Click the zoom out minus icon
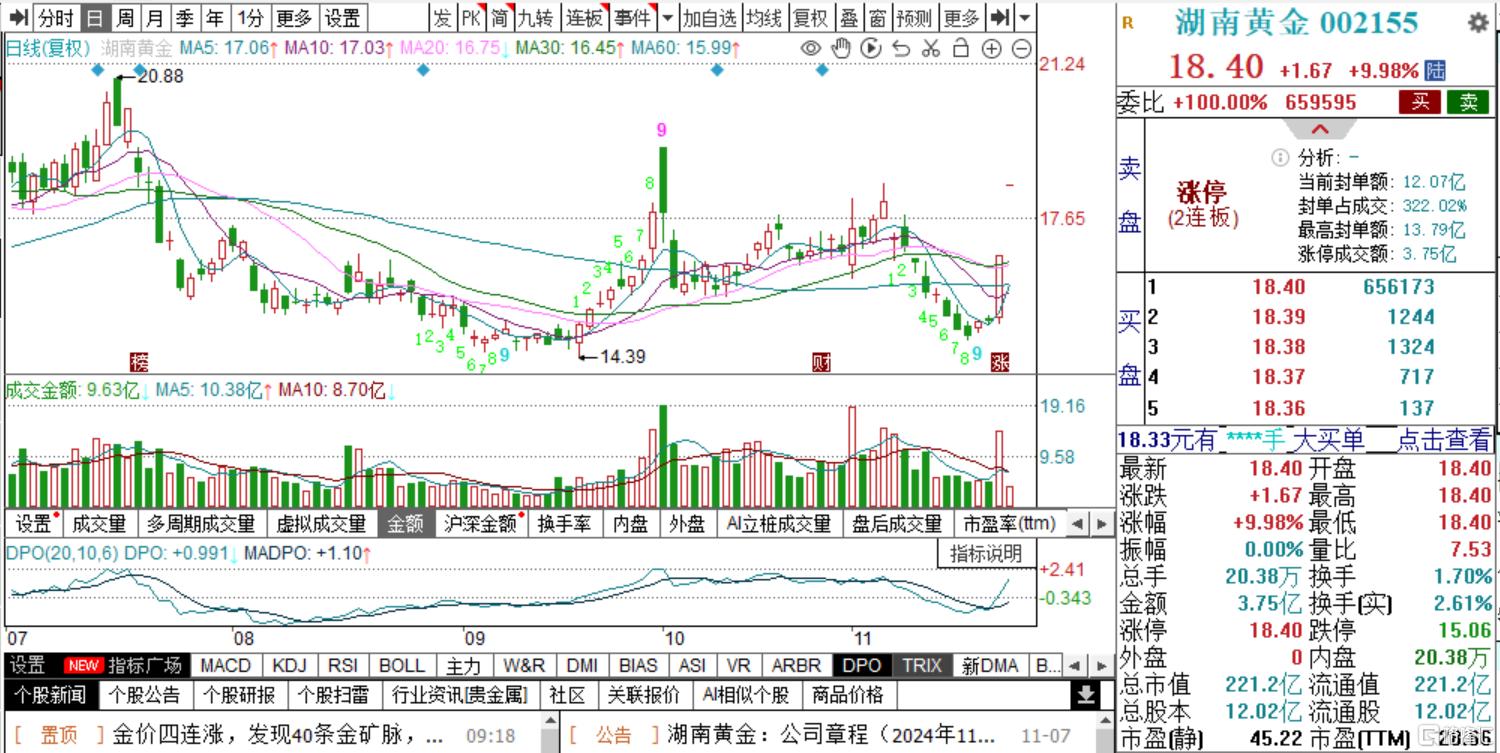This screenshot has height=753, width=1500. pos(1021,49)
